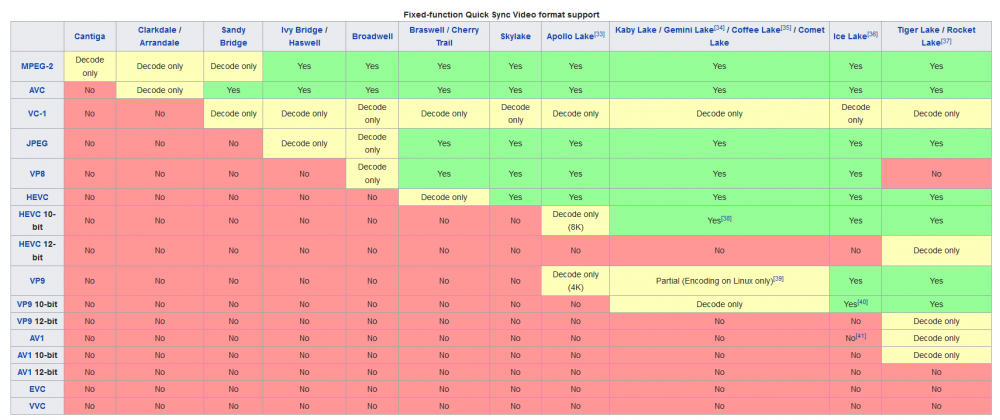The height and width of the screenshot is (420, 1000).
Task: Open the Cantiga column header link
Action: tap(89, 36)
